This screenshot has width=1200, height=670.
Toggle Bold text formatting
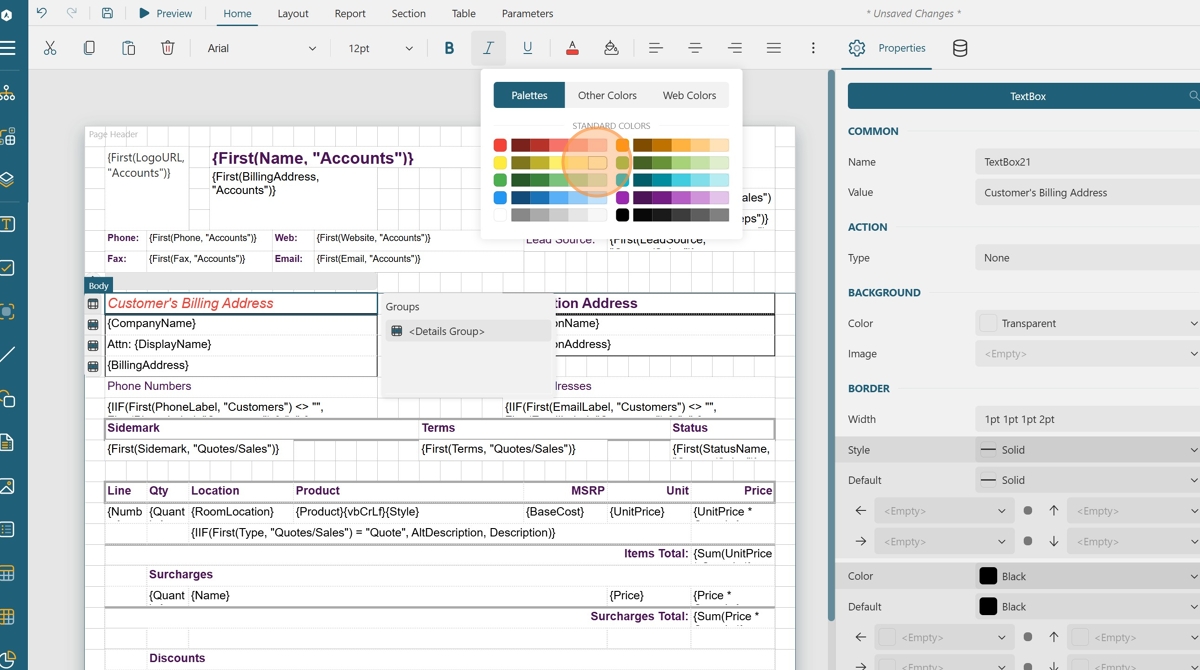tap(449, 48)
